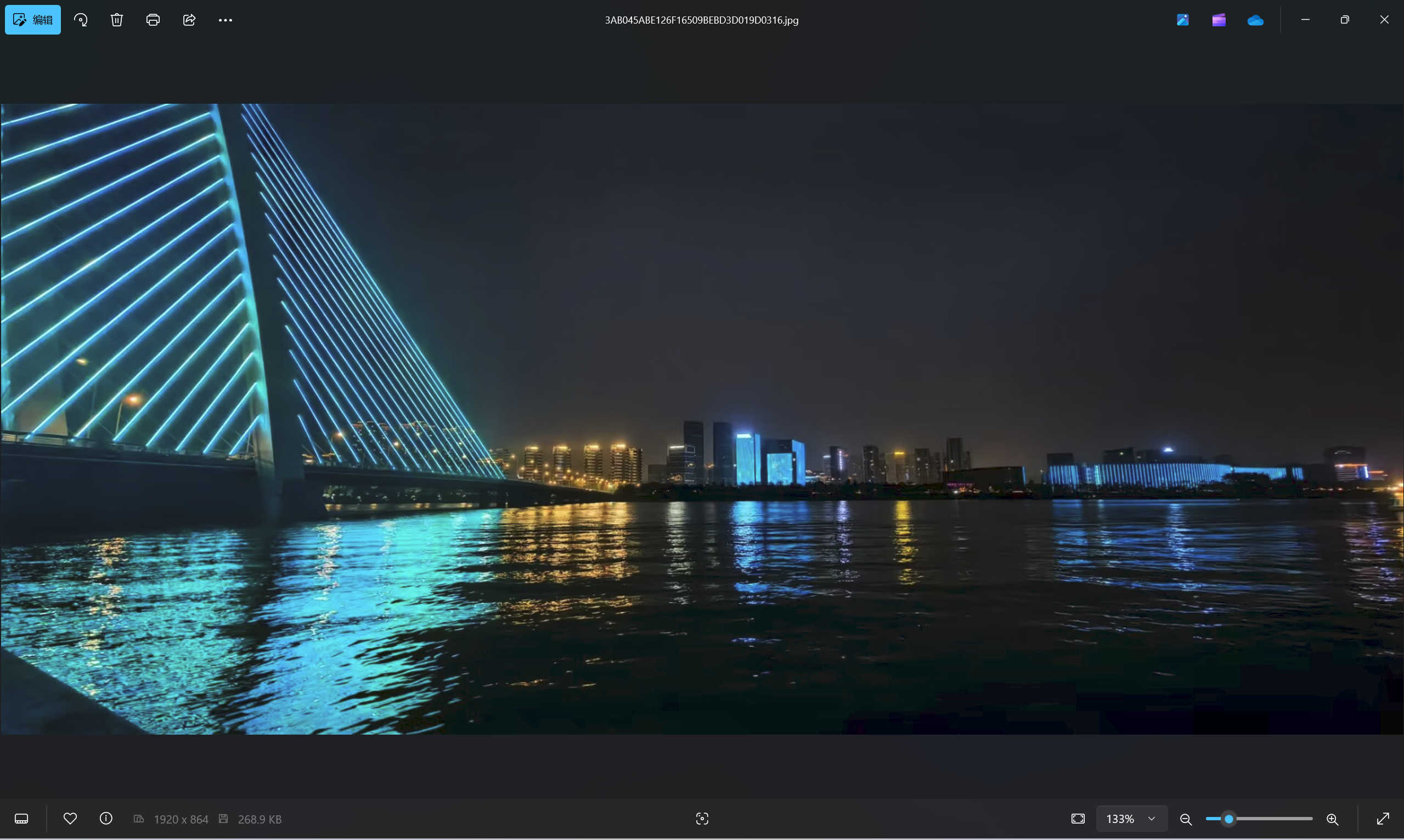Show file info with the info icon
This screenshot has height=840, width=1404.
(x=106, y=819)
